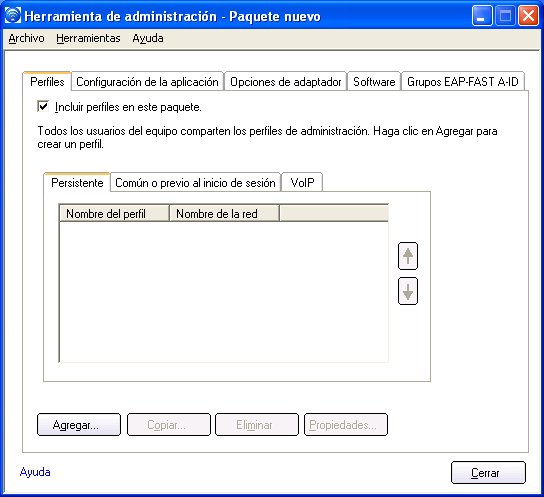Image resolution: width=544 pixels, height=497 pixels.
Task: Open the Archivo menu
Action: [x=26, y=38]
